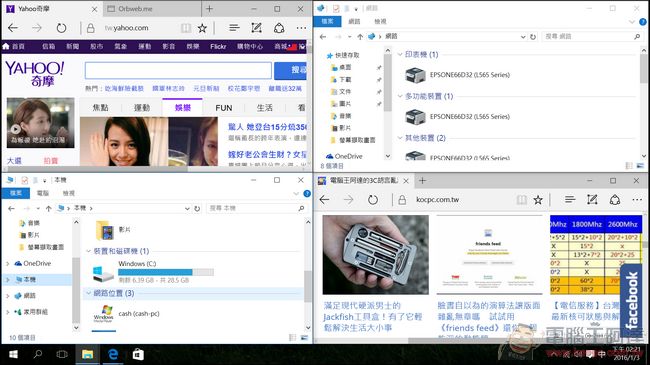Open Flickr in Yahoo navigation bar
Viewport: 650px width, 365px height.
218,46
